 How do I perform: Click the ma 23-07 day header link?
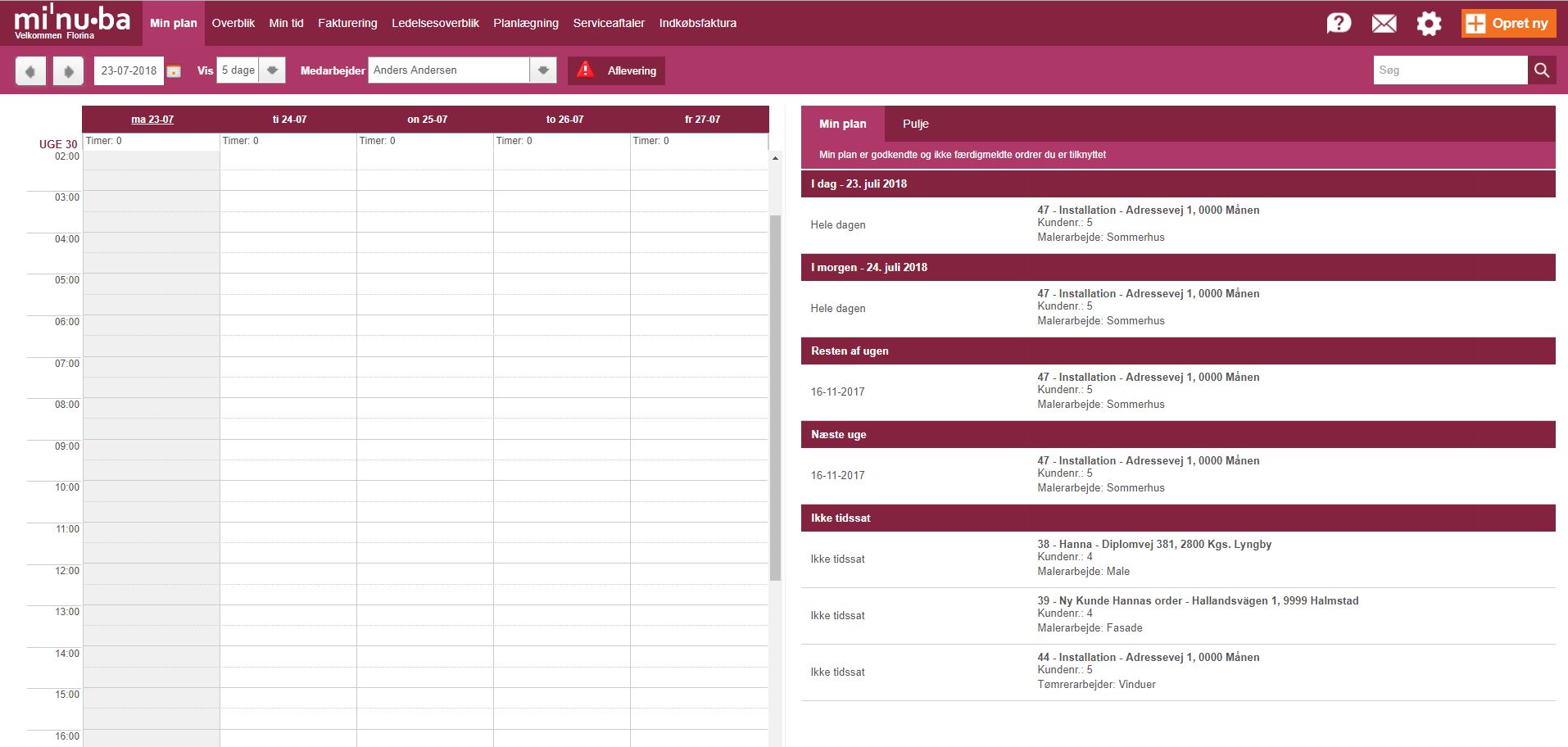click(x=152, y=120)
